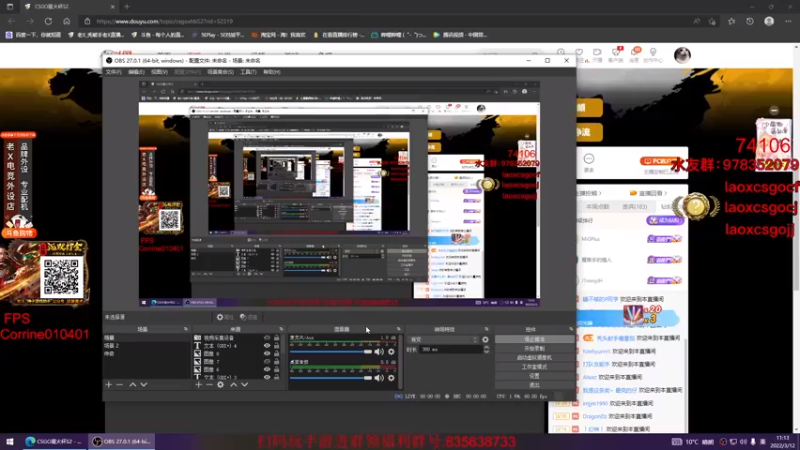Adjust the 300 ms duration stepper arrows

tap(486, 349)
